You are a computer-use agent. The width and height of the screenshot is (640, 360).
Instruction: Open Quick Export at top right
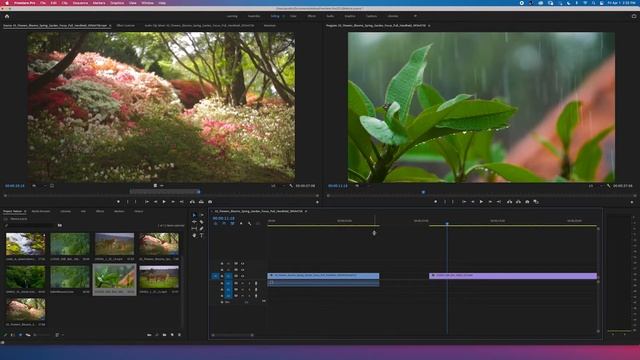pyautogui.click(x=634, y=16)
